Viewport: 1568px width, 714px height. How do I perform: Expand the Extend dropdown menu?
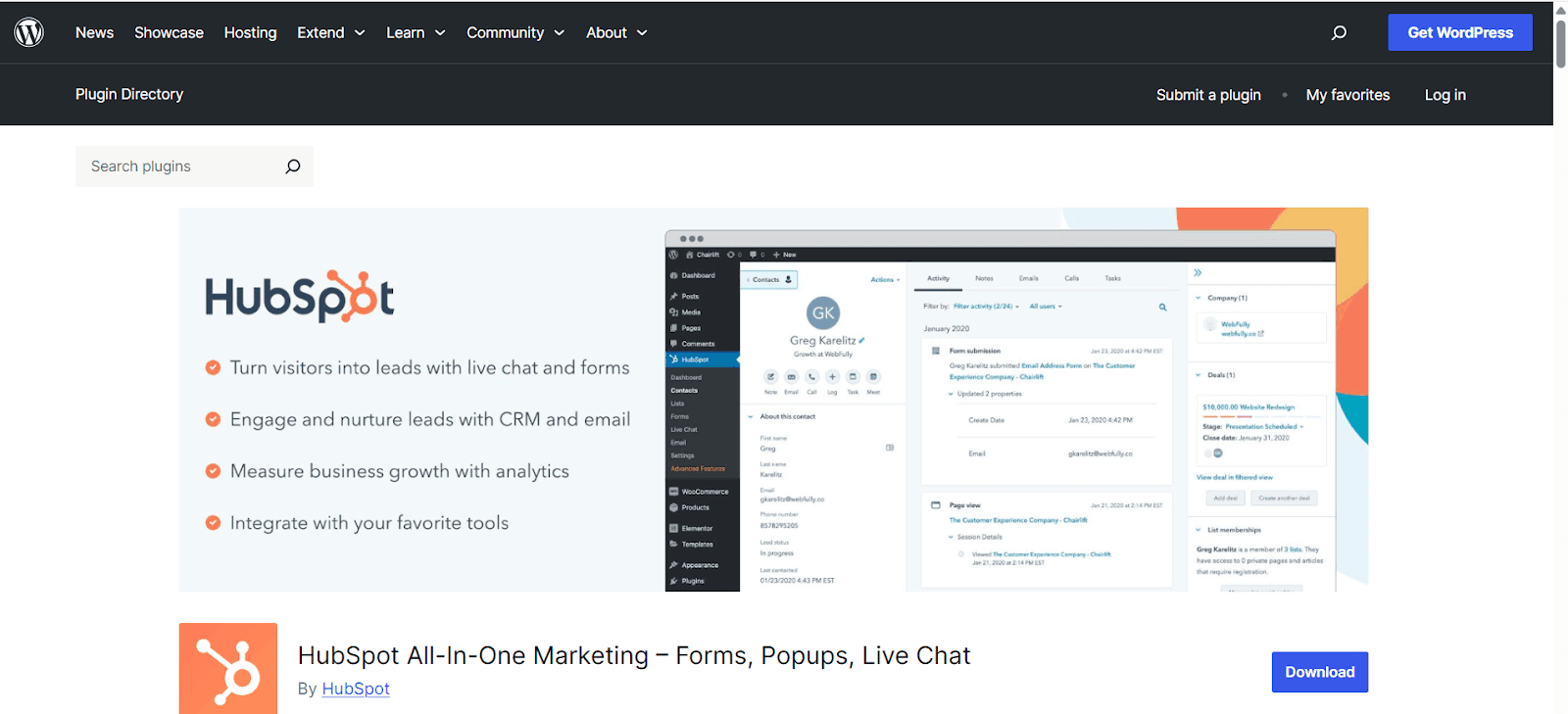click(331, 32)
